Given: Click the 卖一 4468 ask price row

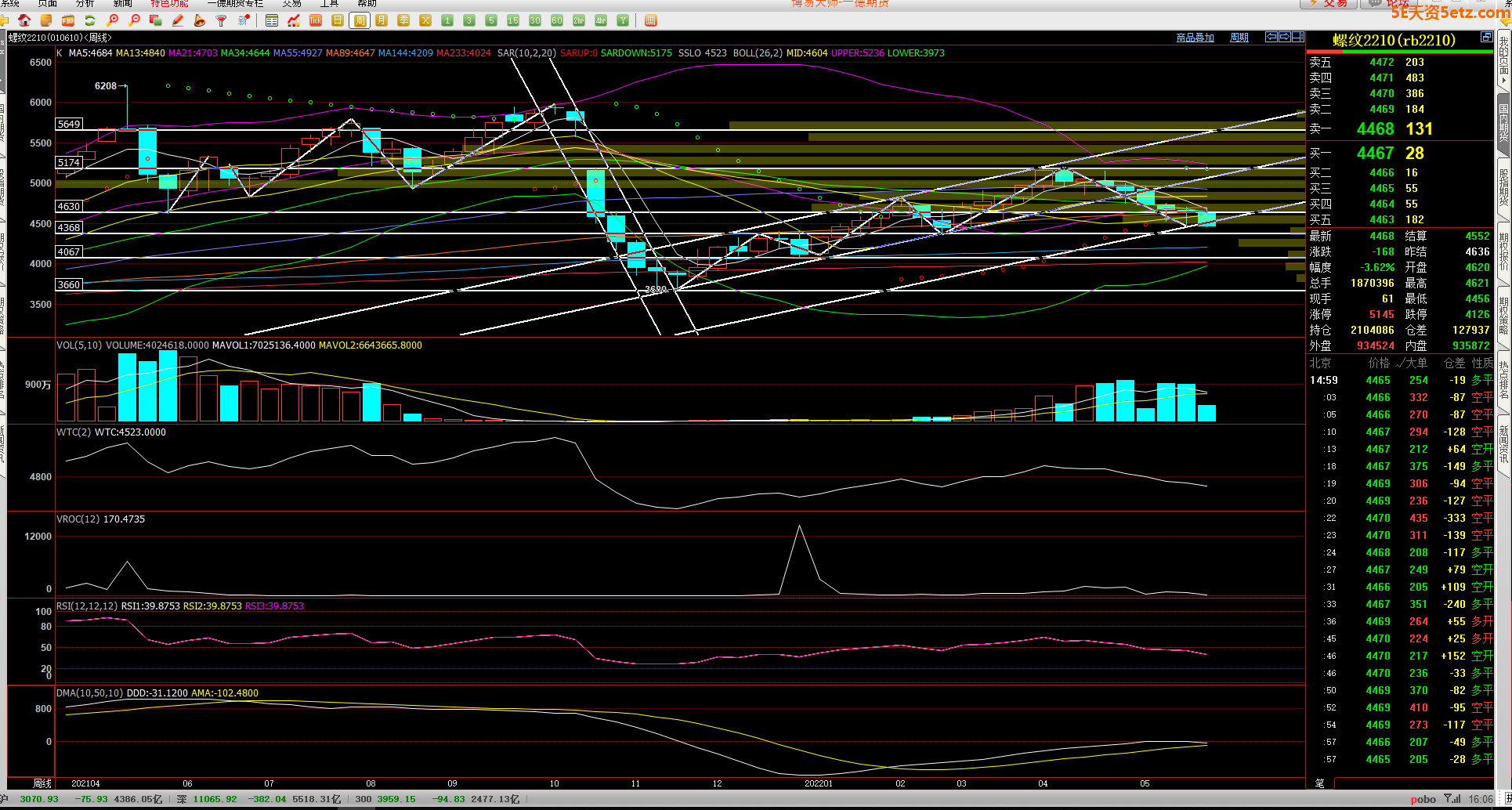Looking at the screenshot, I should pyautogui.click(x=1399, y=128).
